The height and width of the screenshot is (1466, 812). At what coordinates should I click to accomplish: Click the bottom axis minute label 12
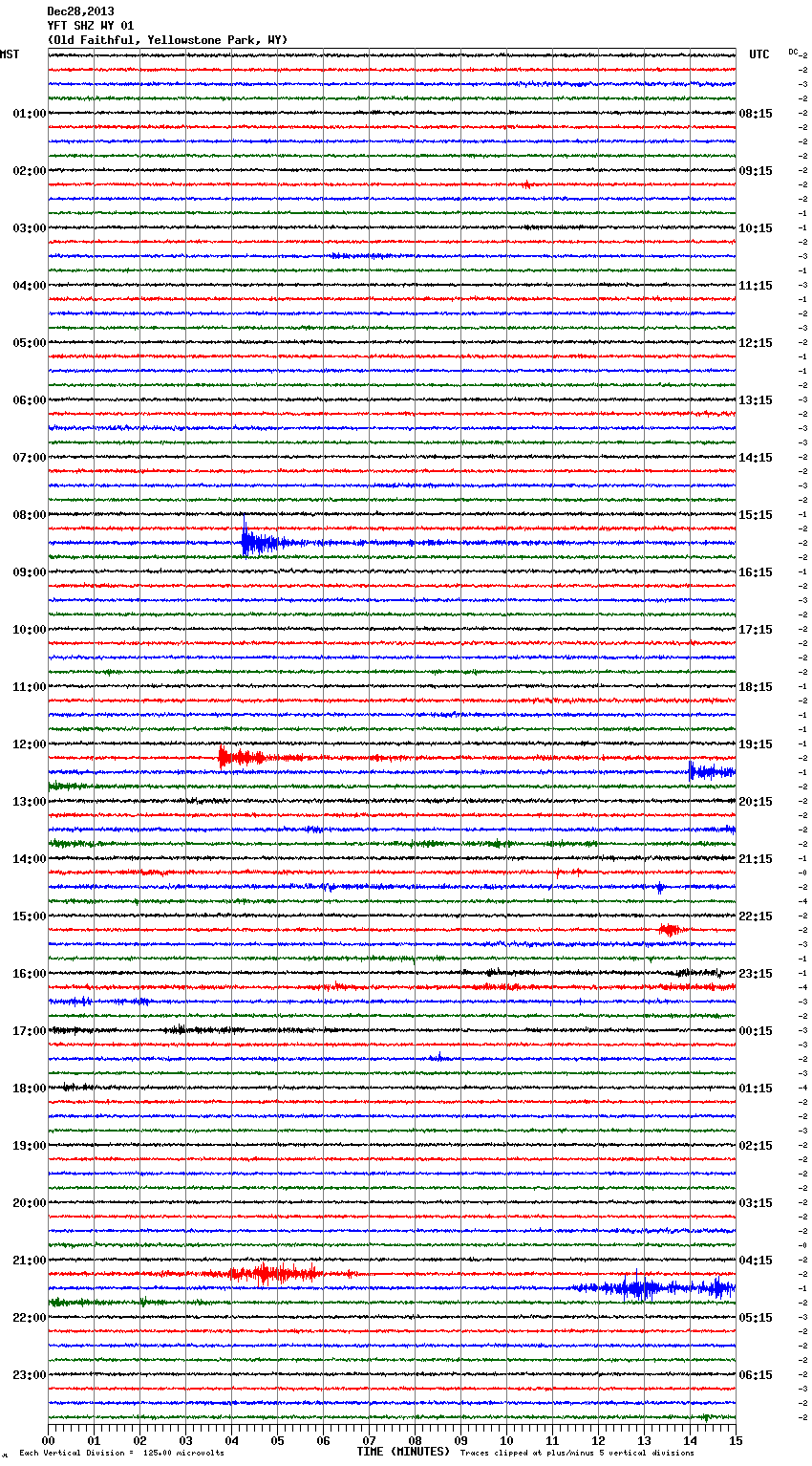[599, 1440]
